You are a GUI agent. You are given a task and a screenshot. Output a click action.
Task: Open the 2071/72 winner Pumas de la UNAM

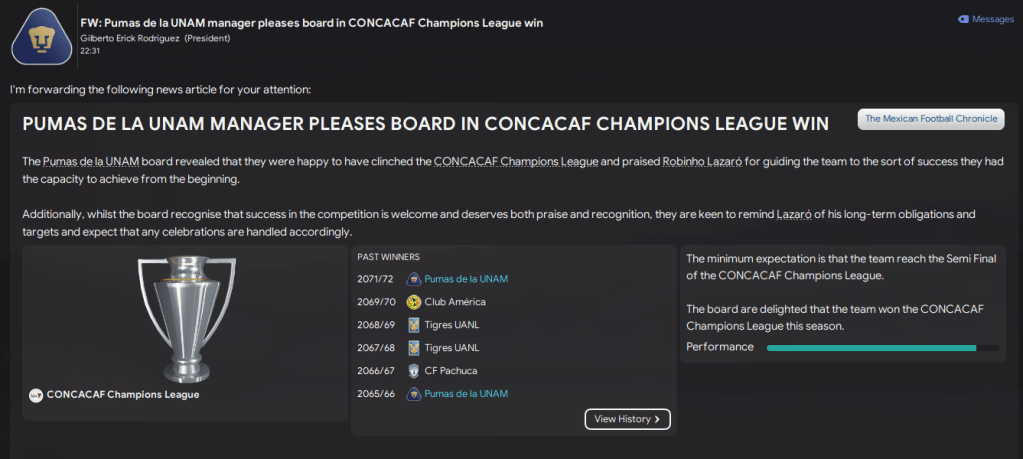click(466, 279)
